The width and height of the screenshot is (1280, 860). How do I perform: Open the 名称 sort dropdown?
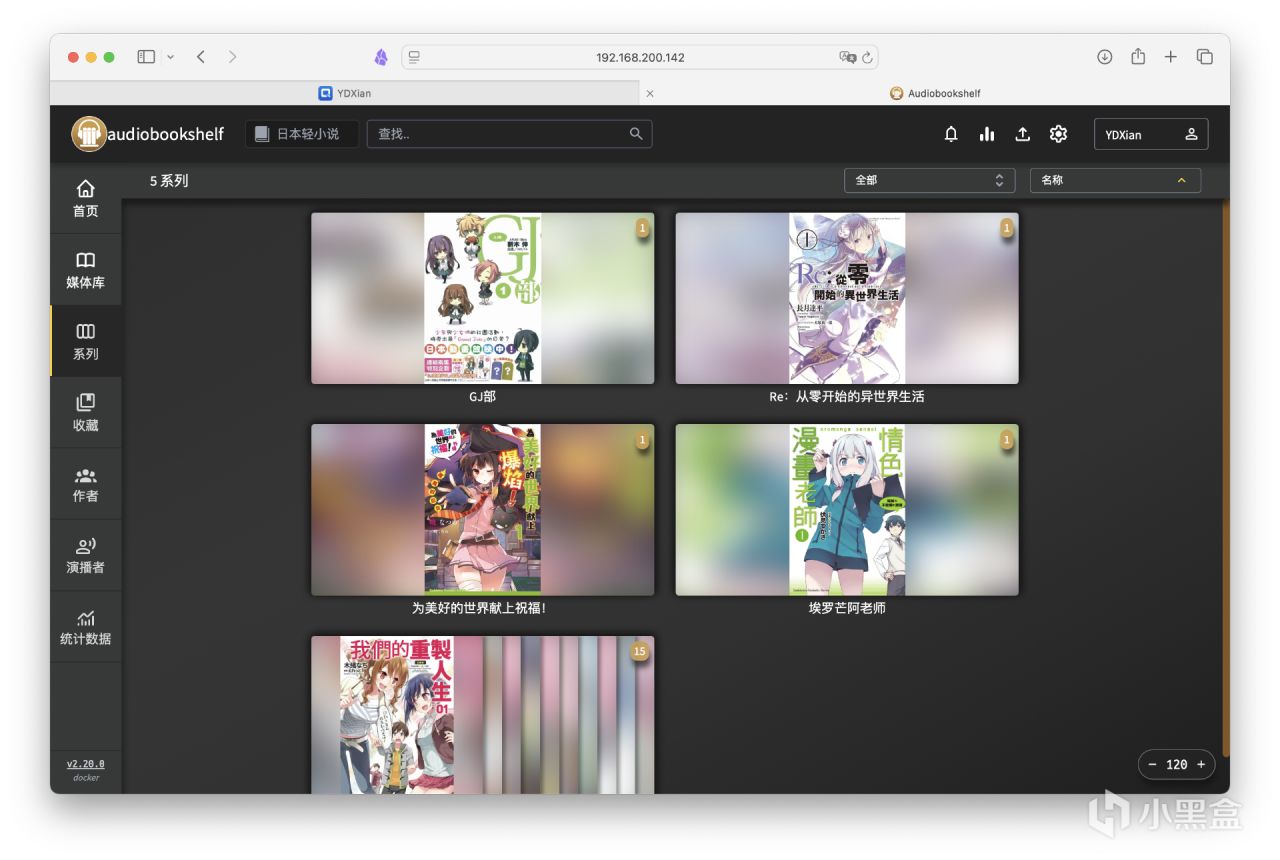click(1115, 180)
